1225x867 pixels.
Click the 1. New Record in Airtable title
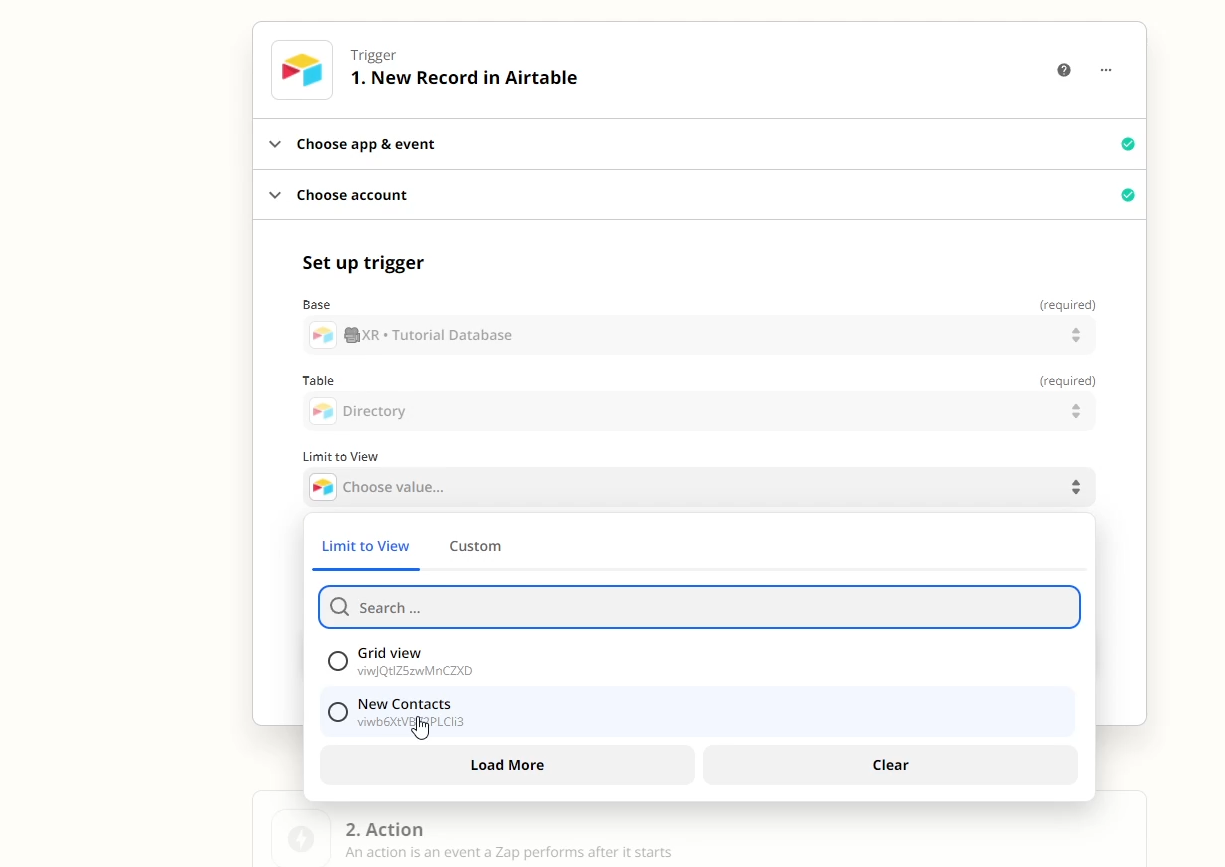464,78
